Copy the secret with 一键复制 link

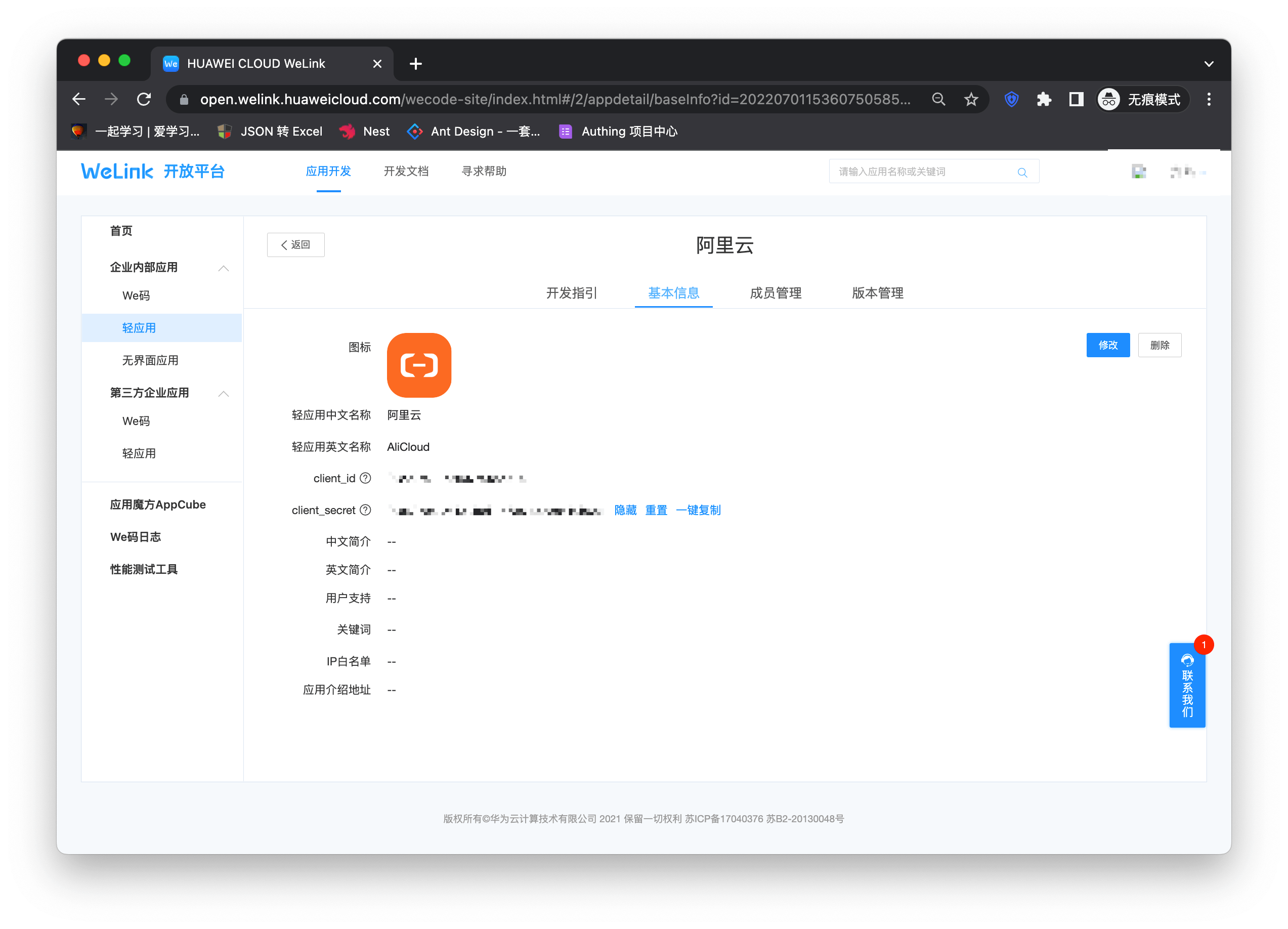pyautogui.click(x=698, y=510)
